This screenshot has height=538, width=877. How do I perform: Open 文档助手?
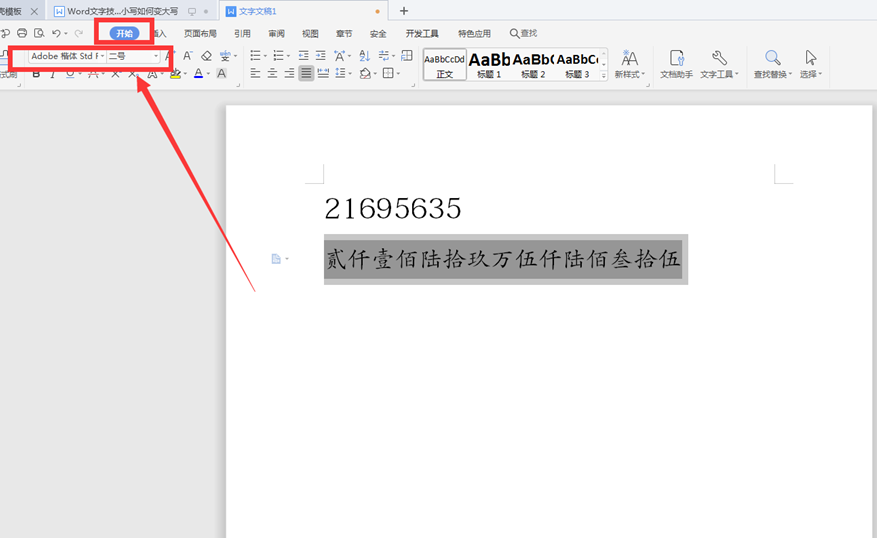(x=676, y=64)
